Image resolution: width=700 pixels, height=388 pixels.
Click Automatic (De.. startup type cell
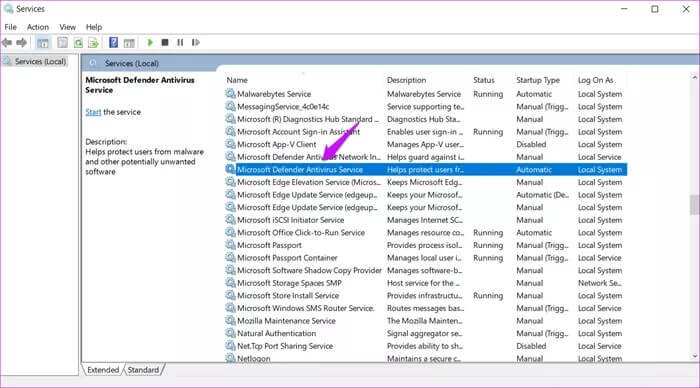pyautogui.click(x=542, y=195)
